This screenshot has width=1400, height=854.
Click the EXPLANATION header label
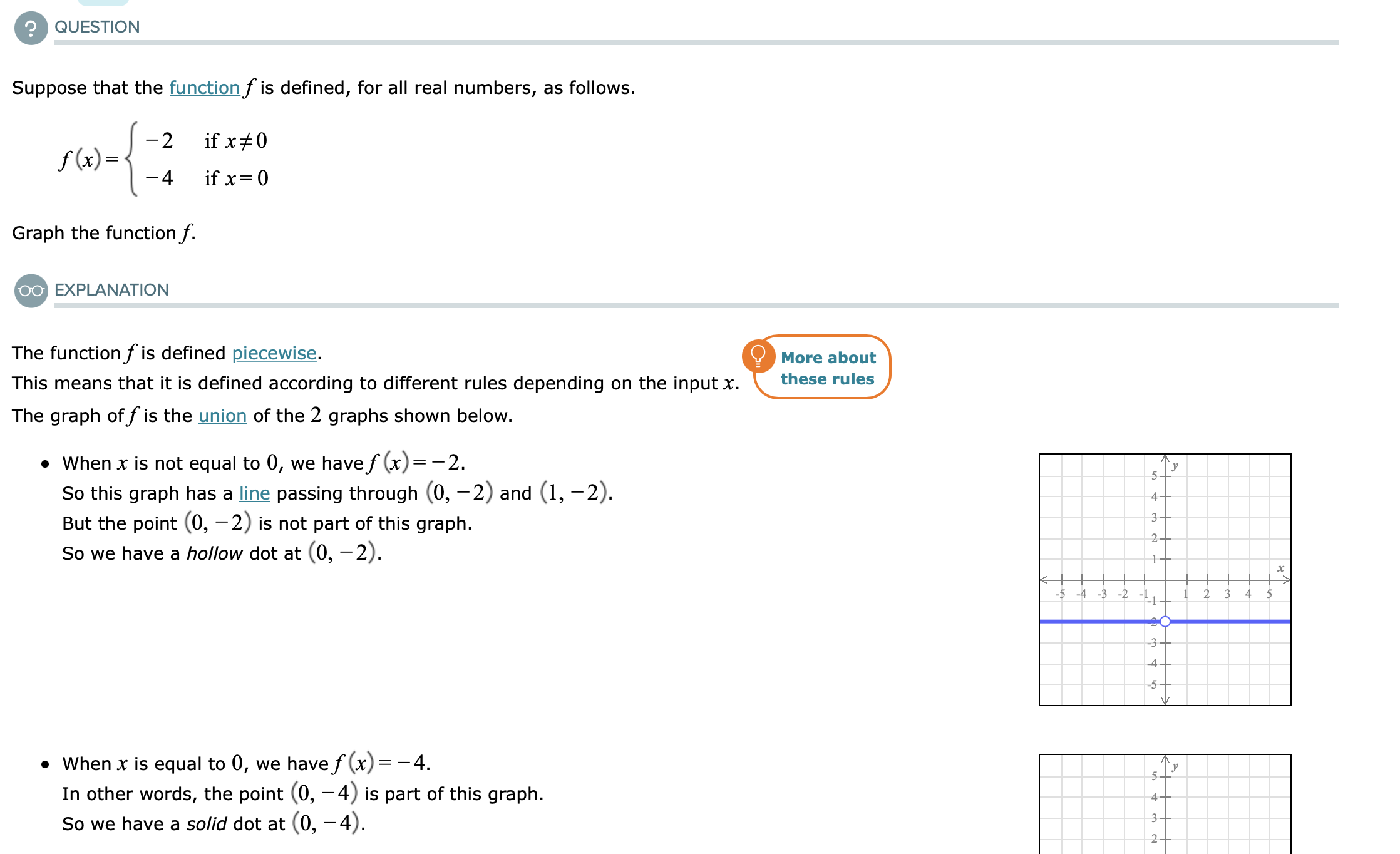click(111, 289)
